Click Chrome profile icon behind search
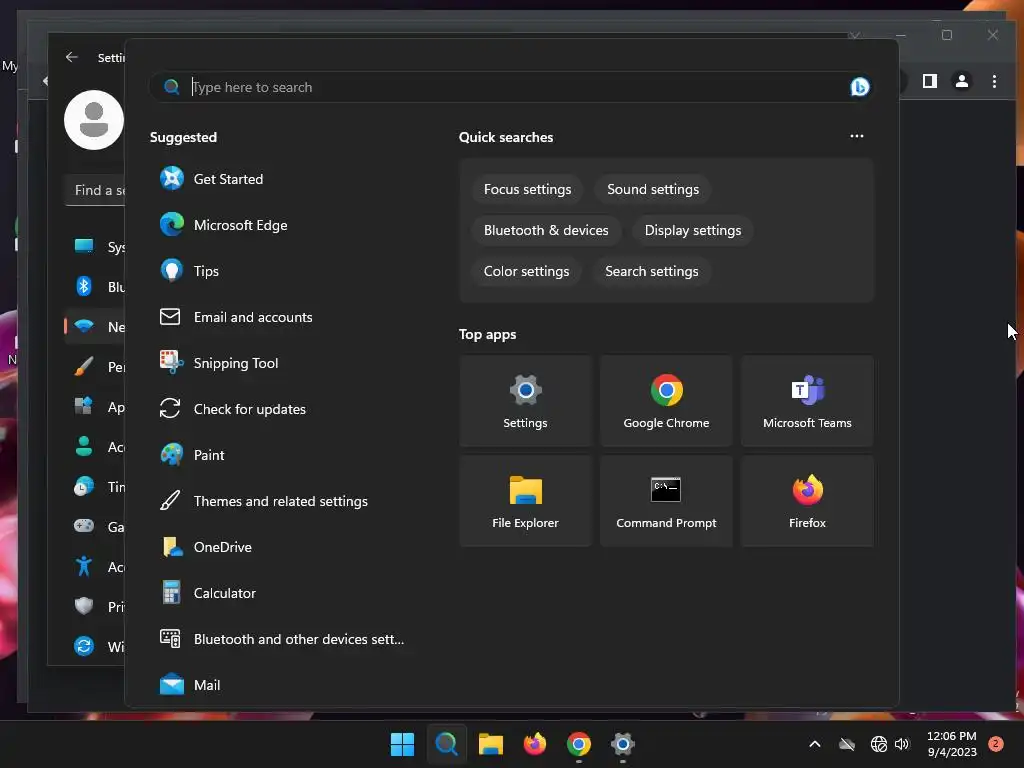Screen dimensions: 1024x768 962,81
